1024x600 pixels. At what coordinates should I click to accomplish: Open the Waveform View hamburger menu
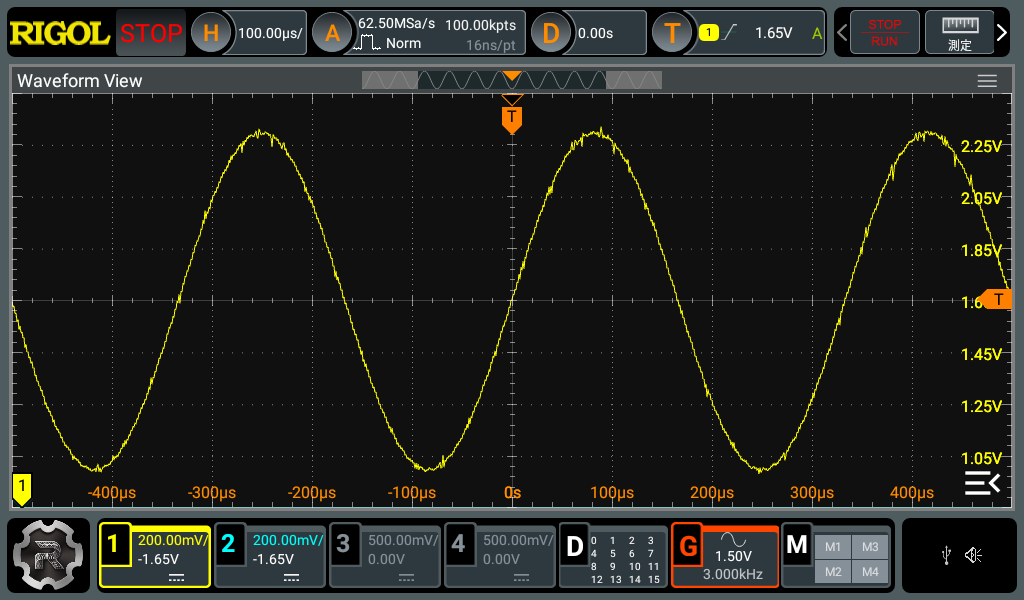point(987,80)
